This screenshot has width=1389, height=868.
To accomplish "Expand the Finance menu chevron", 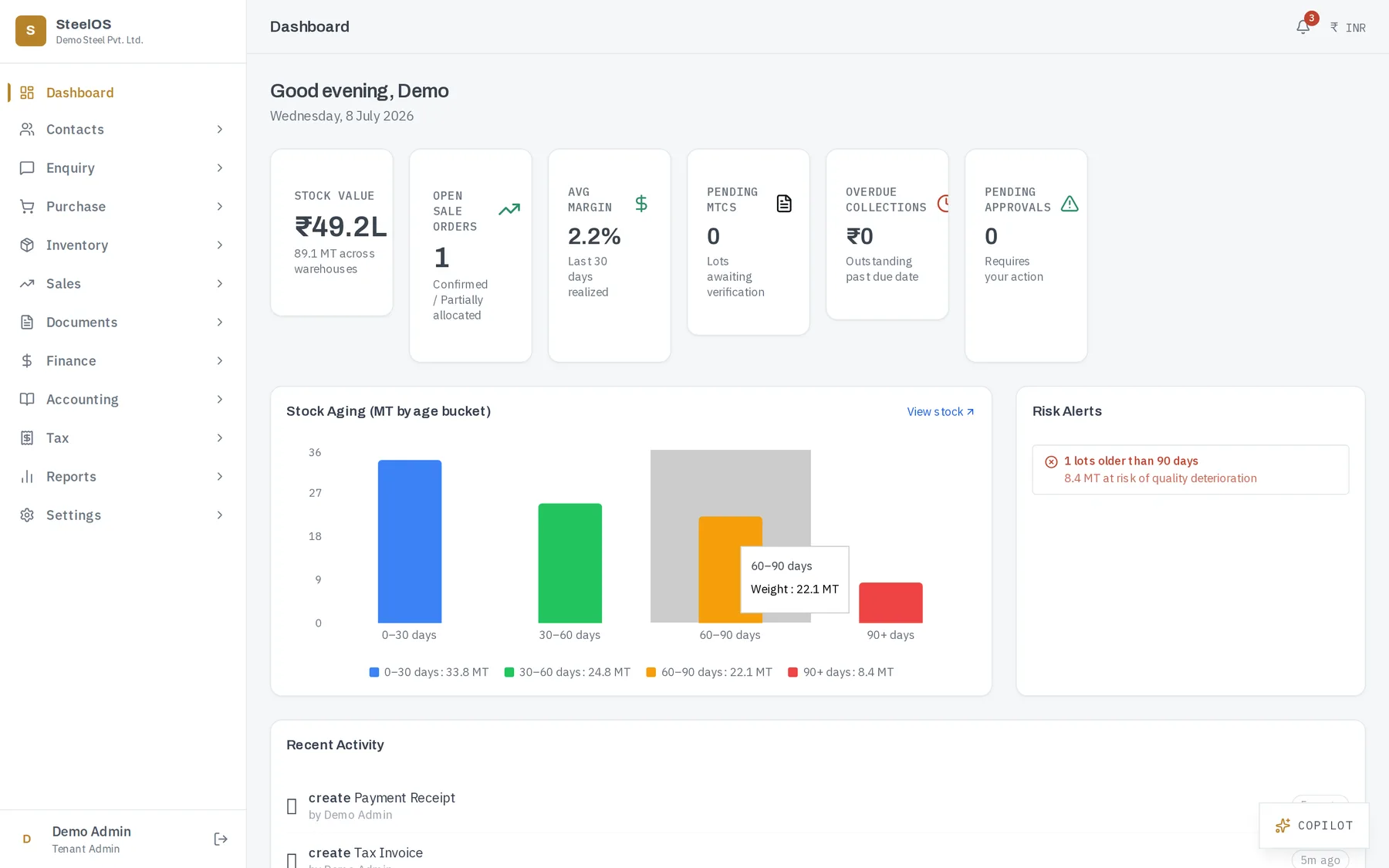I will pos(220,361).
